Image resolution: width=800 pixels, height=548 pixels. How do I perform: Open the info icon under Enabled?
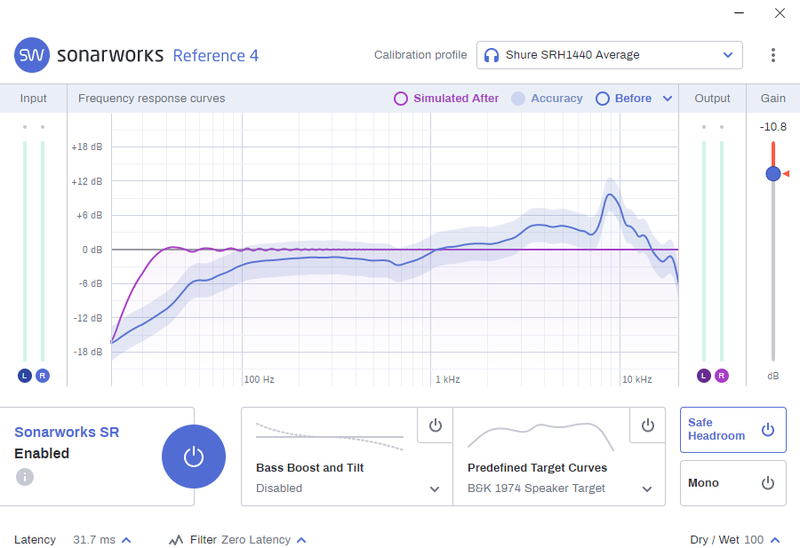(24, 477)
